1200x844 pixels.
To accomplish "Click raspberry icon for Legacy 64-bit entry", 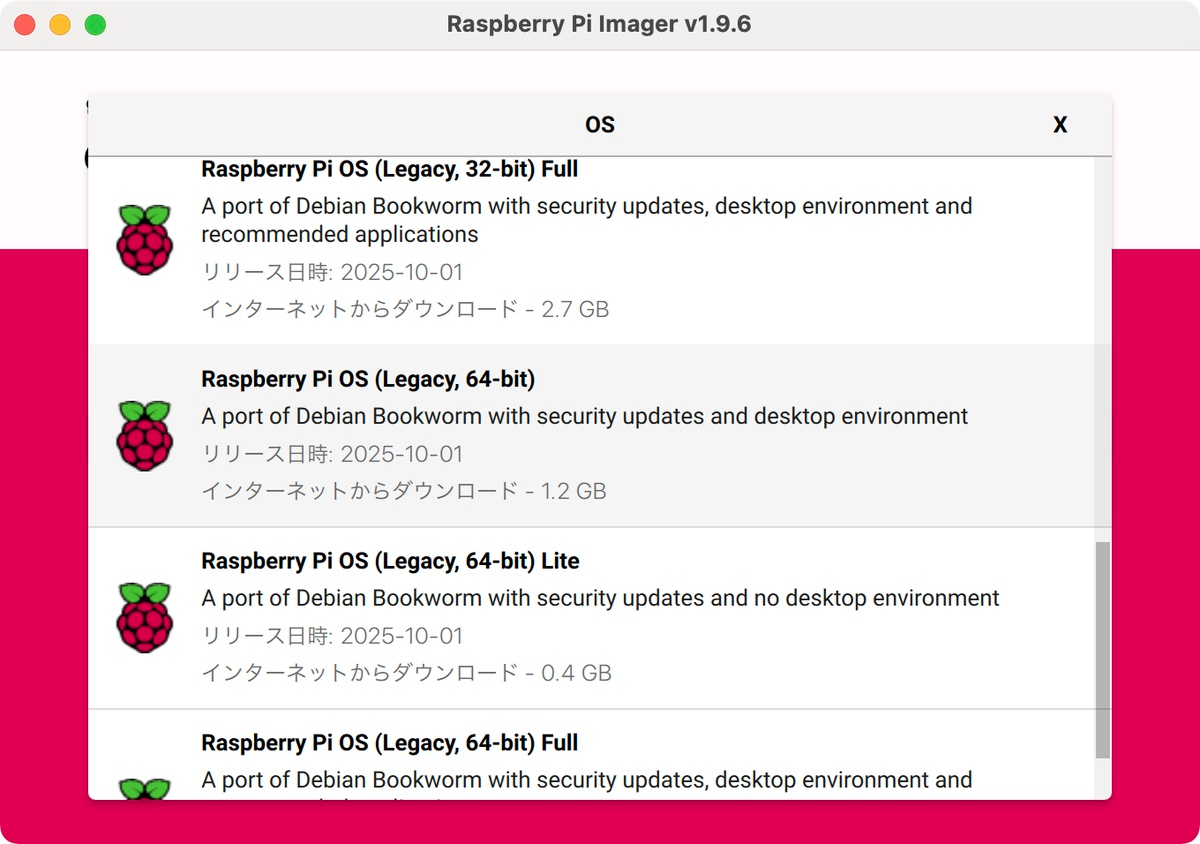I will point(145,435).
